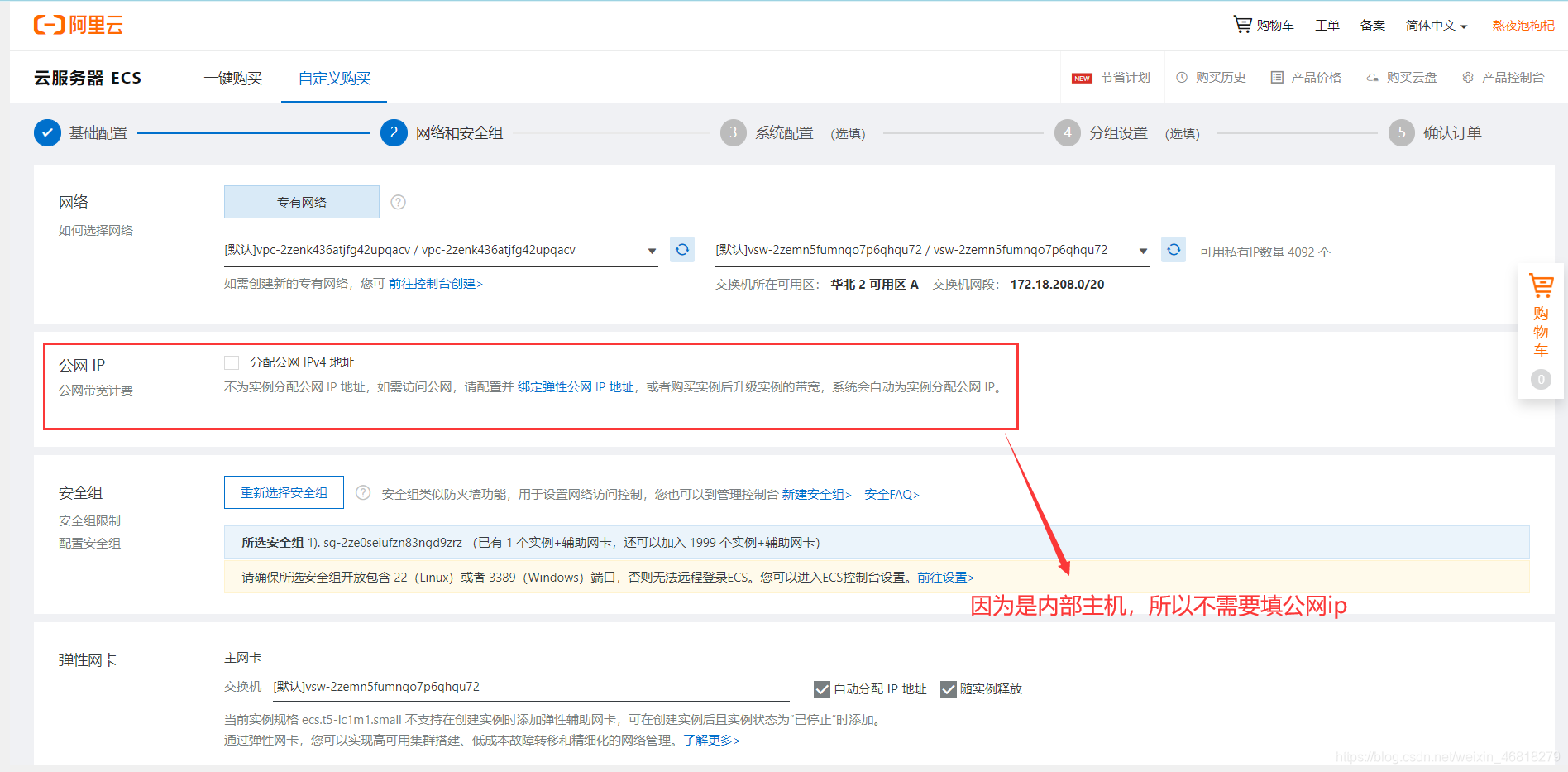This screenshot has width=1568, height=772.
Task: Click the 产品价格 list icon
Action: (1277, 77)
